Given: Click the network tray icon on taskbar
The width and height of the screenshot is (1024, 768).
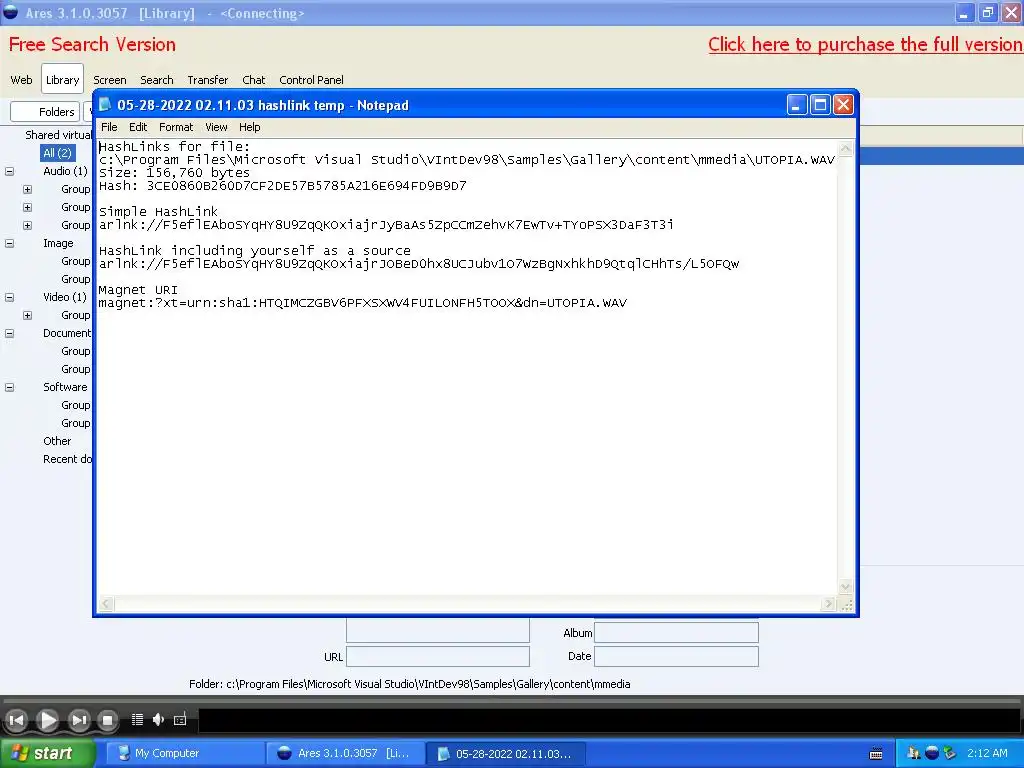Looking at the screenshot, I should coord(914,753).
